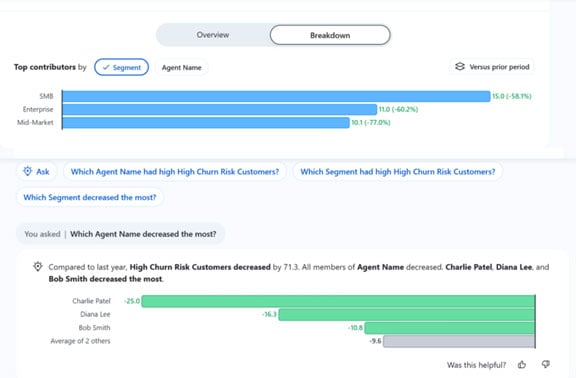The height and width of the screenshot is (378, 576).
Task: Click the Enterprise value label 11.0 (-60.2%)
Action: click(x=398, y=109)
